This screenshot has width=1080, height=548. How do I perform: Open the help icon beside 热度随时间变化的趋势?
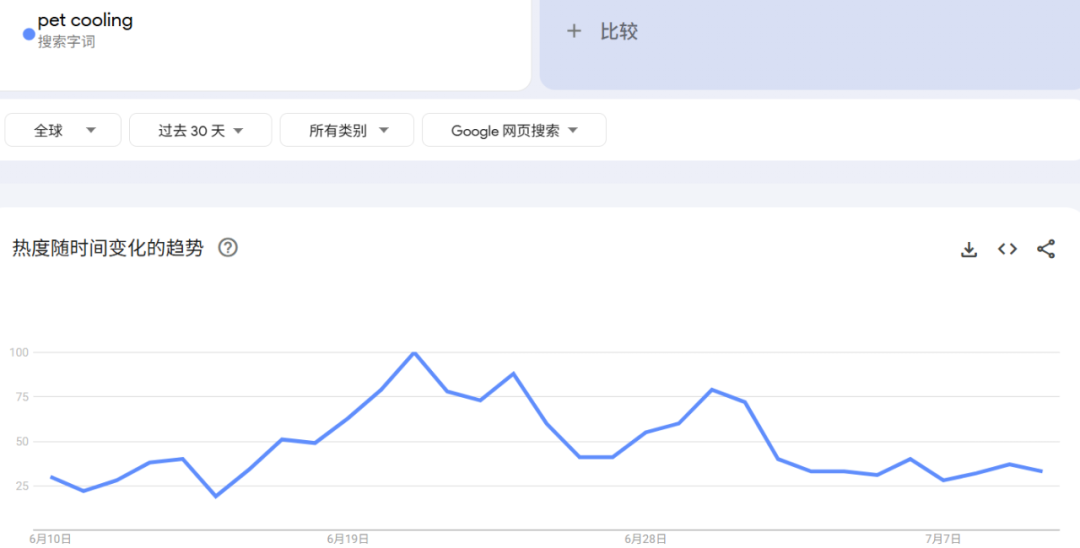click(228, 248)
